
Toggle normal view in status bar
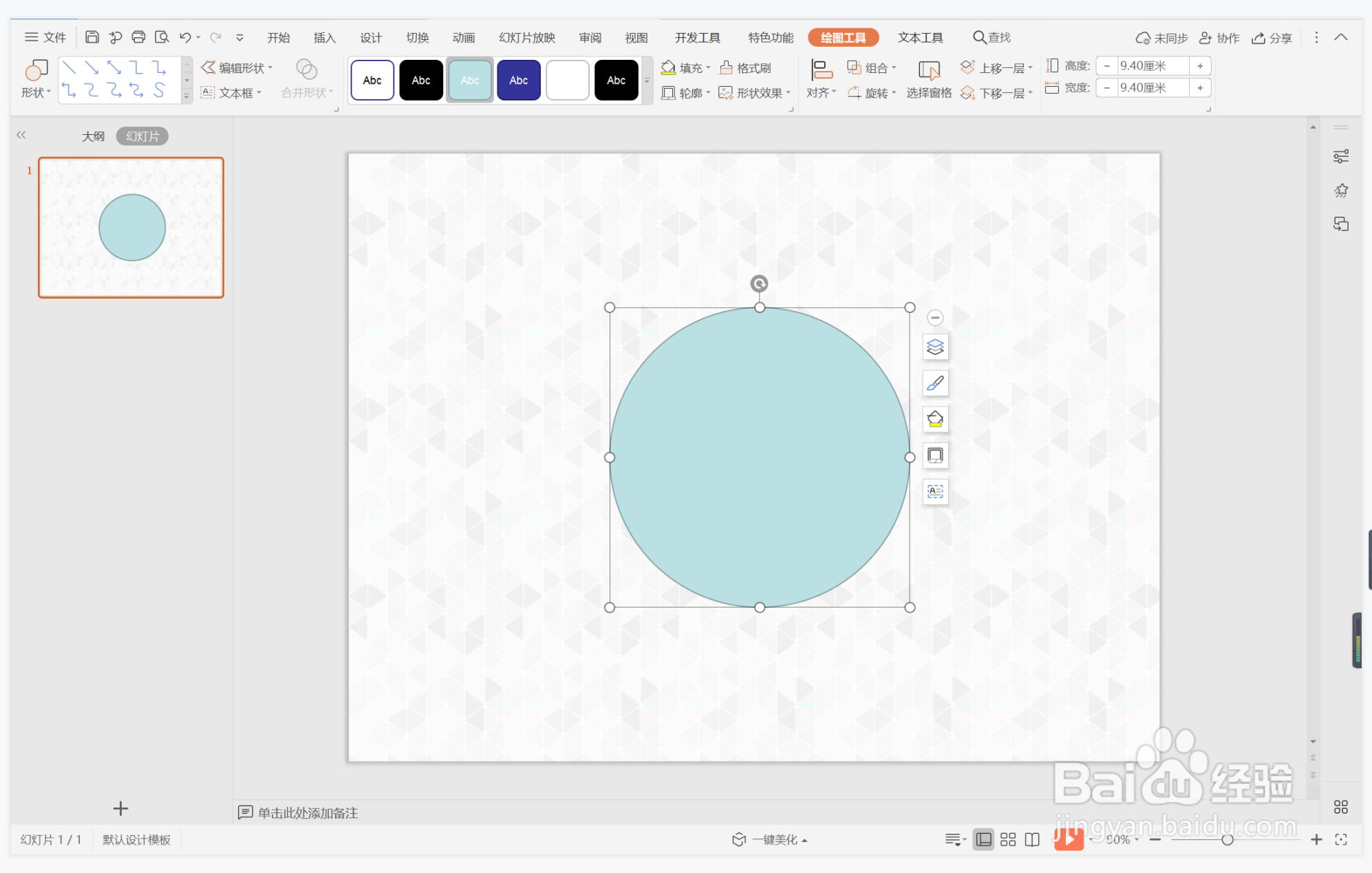(x=984, y=839)
